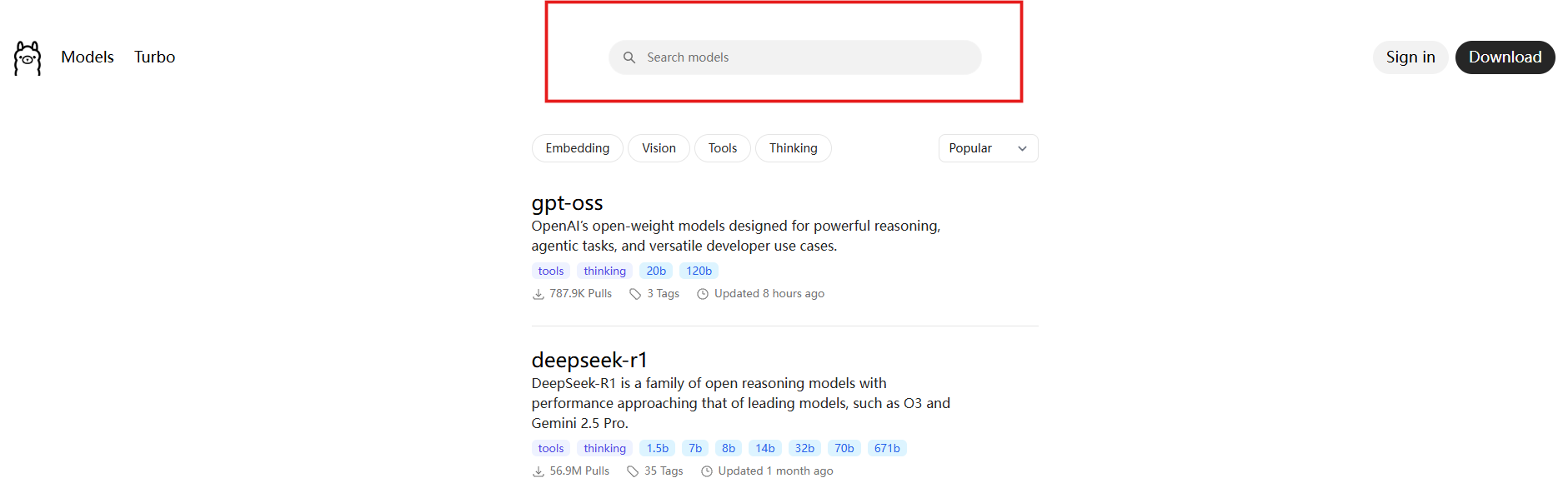The image size is (1568, 498).
Task: Select the tools tag under gpt-oss
Action: coord(551,271)
